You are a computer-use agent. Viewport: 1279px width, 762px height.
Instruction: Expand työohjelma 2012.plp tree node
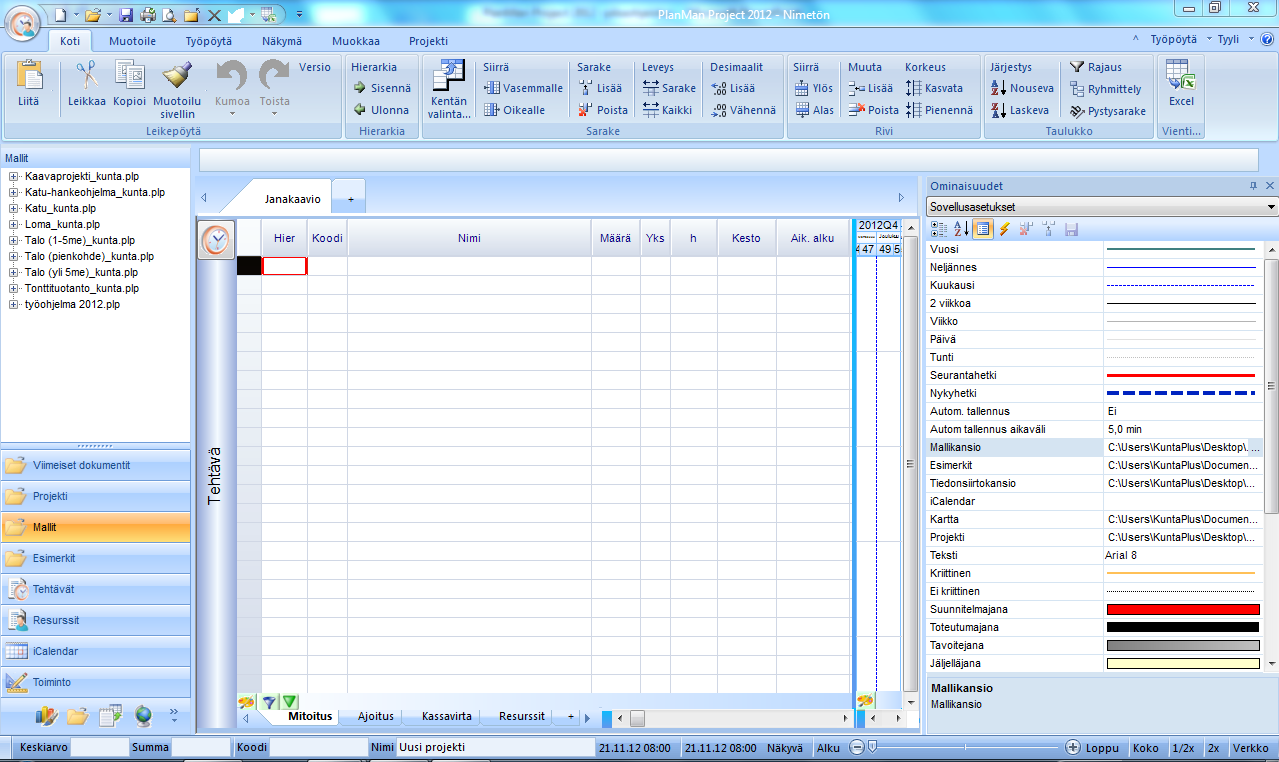pyautogui.click(x=14, y=304)
